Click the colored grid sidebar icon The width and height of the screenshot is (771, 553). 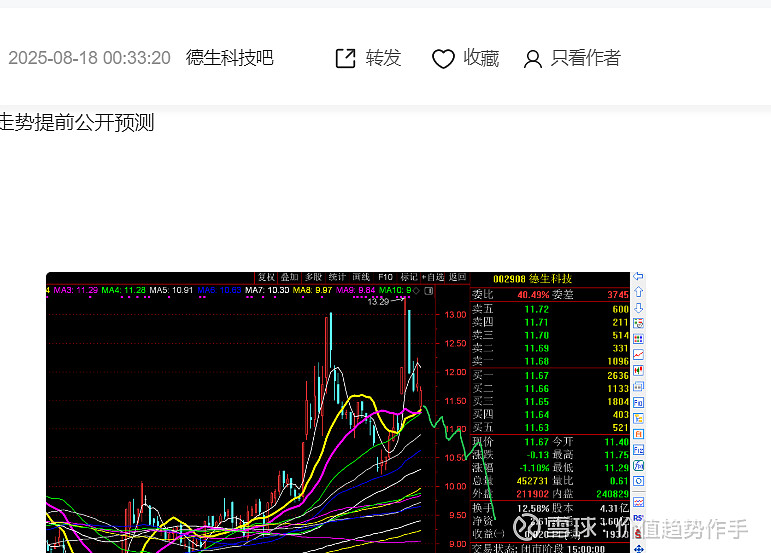(638, 339)
